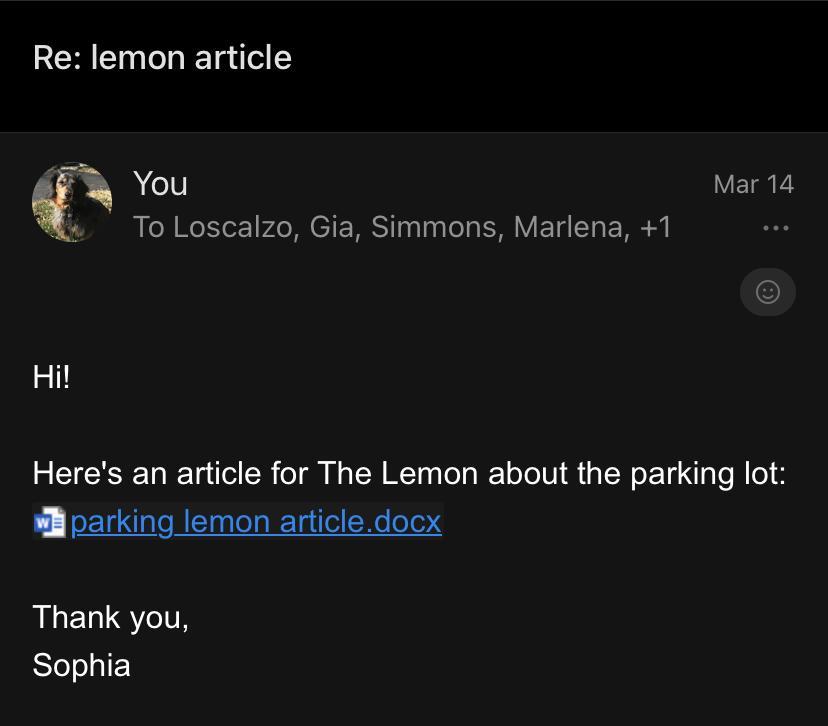828x726 pixels.
Task: Open the parking lemon article.docx link
Action: point(256,522)
